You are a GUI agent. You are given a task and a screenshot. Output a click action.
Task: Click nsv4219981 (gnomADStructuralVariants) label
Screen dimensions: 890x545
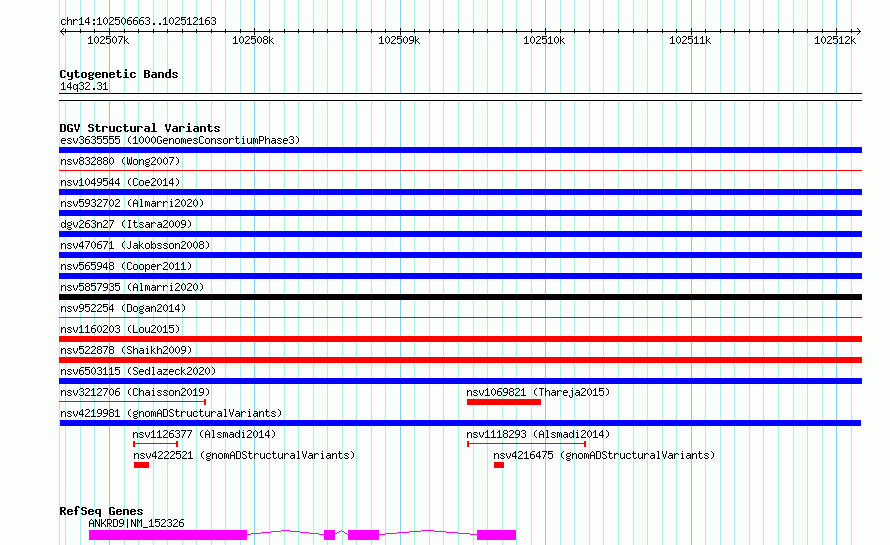[171, 413]
